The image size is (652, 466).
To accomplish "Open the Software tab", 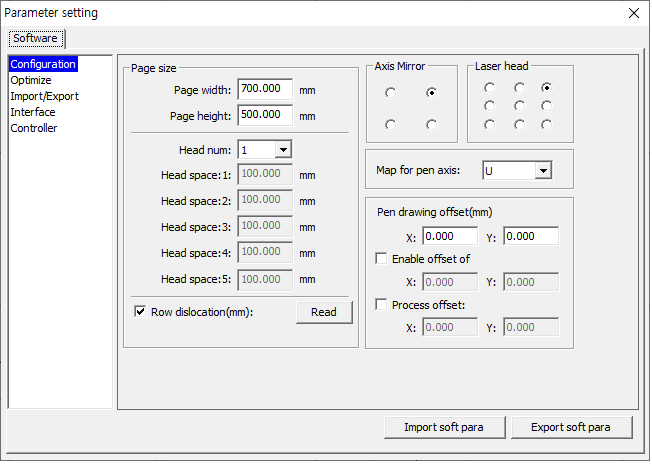I will tap(35, 39).
